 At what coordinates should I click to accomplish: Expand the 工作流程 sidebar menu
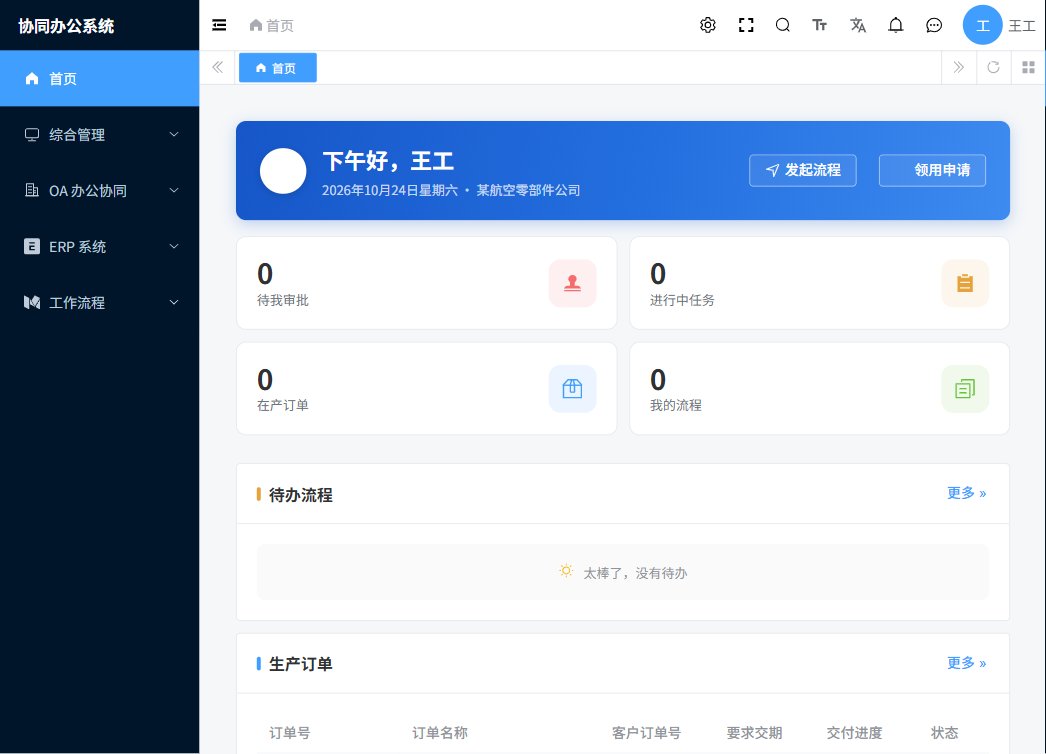click(x=99, y=303)
